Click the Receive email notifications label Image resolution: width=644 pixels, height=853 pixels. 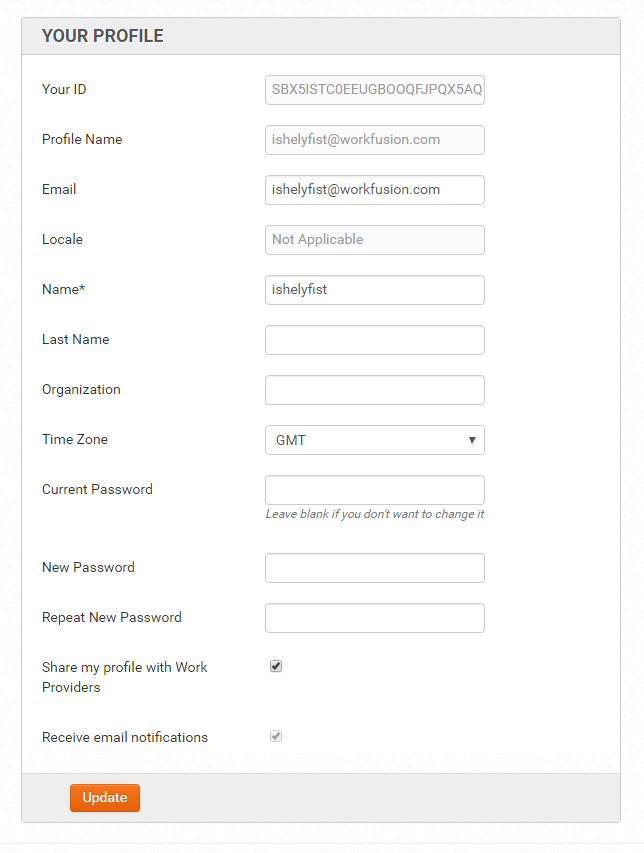125,737
